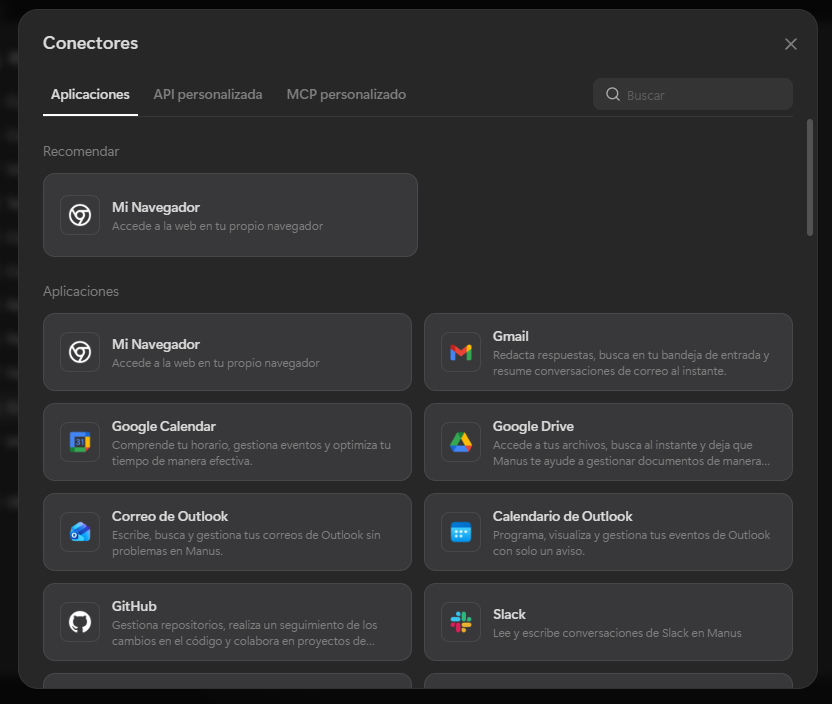Click text "Lee y escribe conversaciones de Slack"
Screen dimensions: 832x704
click(617, 633)
